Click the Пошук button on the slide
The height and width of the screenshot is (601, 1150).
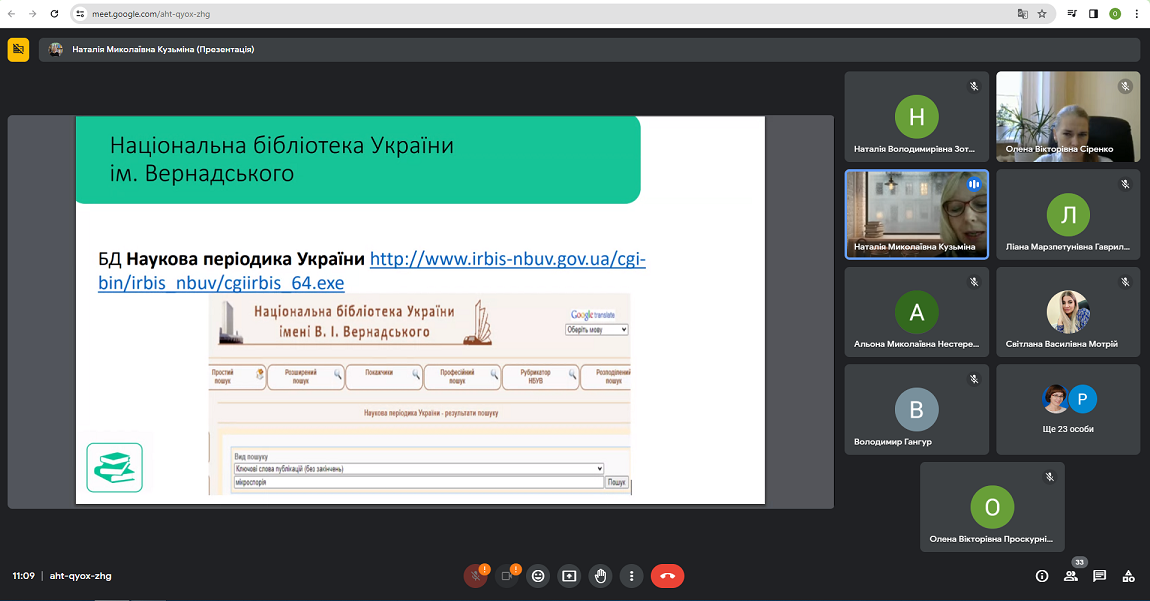pyautogui.click(x=617, y=482)
